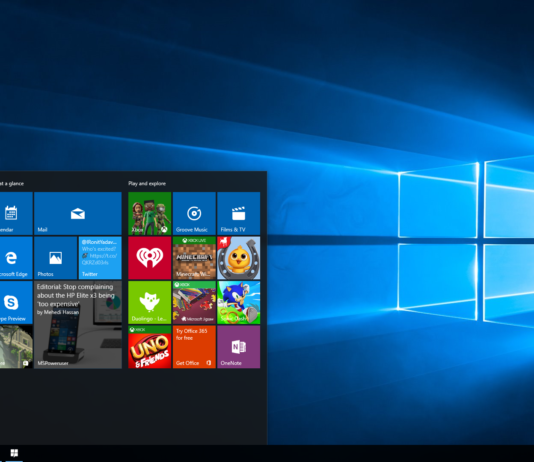This screenshot has height=462, width=534.
Task: Launch Sonic Dash tile
Action: (238, 302)
